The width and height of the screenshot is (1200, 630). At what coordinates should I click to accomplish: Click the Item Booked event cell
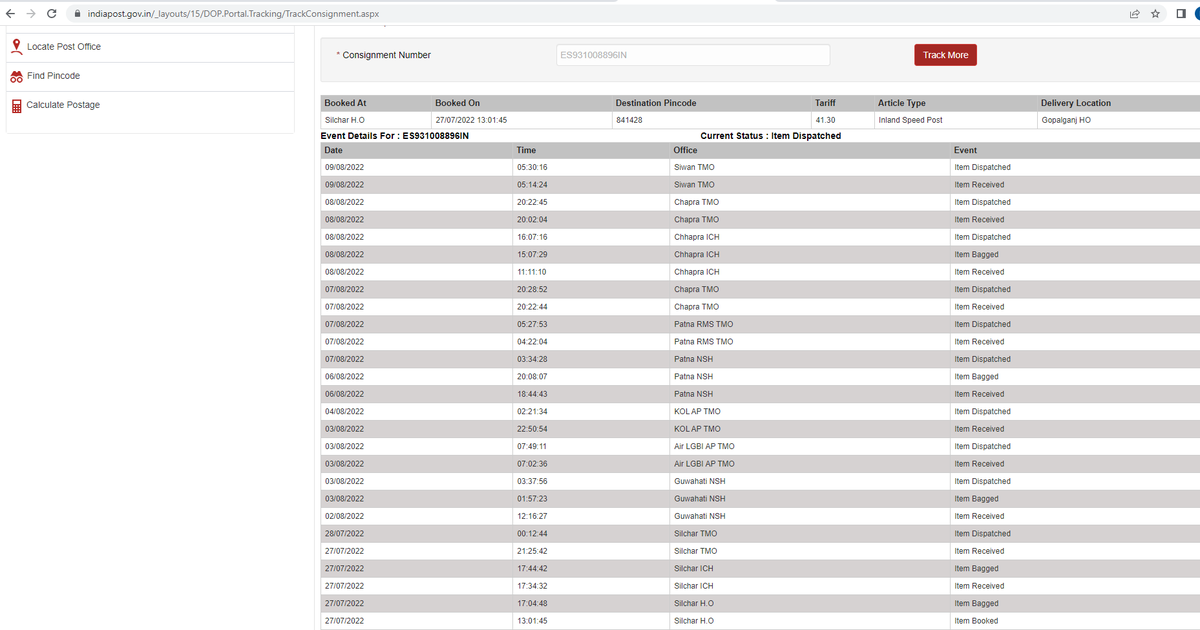point(977,621)
